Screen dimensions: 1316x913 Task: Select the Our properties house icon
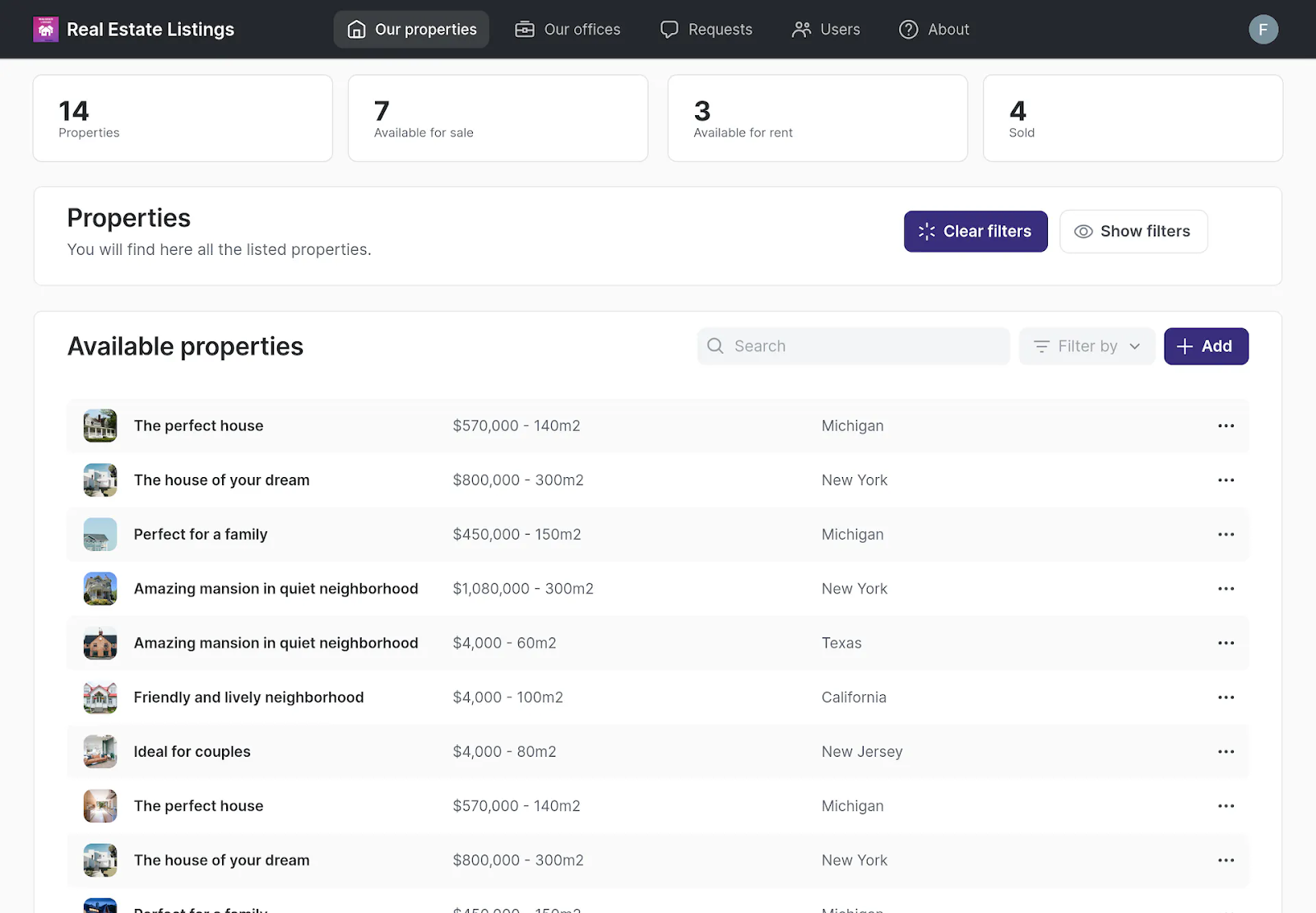[356, 29]
